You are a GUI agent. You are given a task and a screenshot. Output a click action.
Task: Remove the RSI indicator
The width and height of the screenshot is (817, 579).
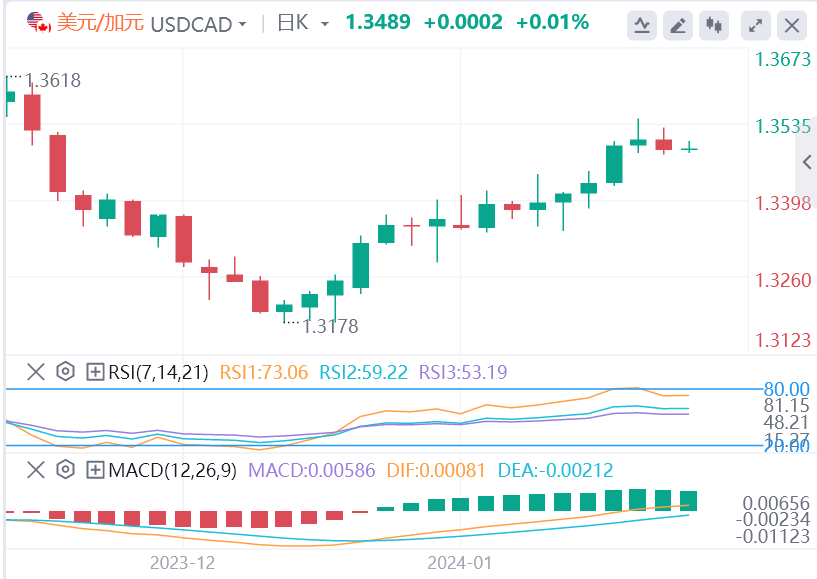(x=35, y=372)
